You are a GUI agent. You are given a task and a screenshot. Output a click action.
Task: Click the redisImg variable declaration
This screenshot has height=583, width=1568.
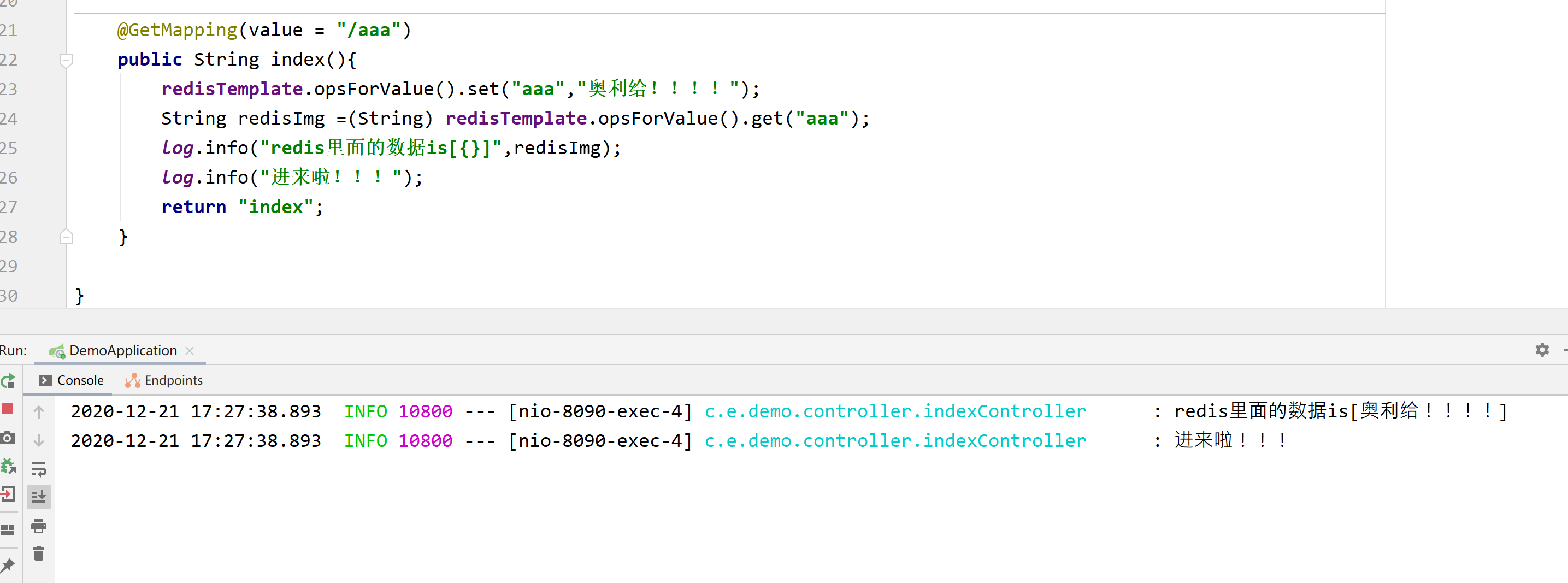pos(281,119)
